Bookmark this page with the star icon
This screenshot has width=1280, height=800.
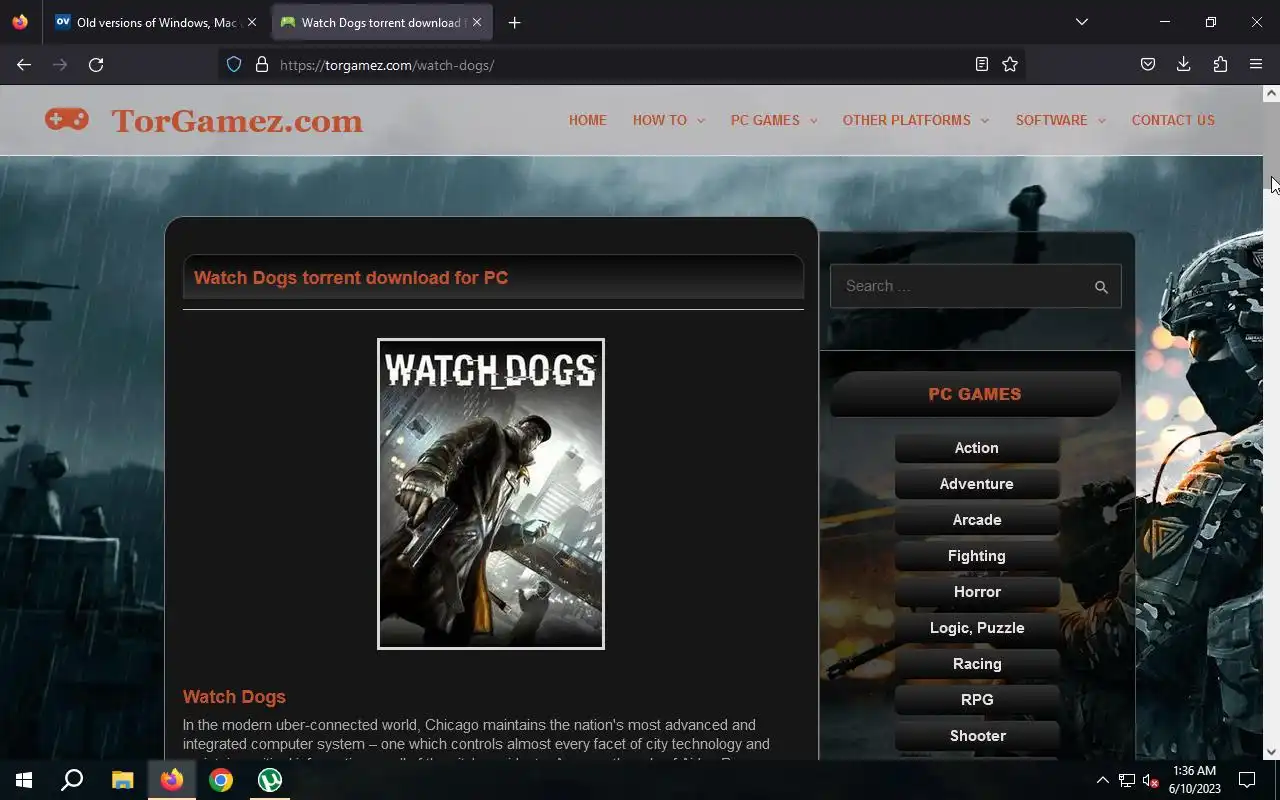(x=1010, y=65)
